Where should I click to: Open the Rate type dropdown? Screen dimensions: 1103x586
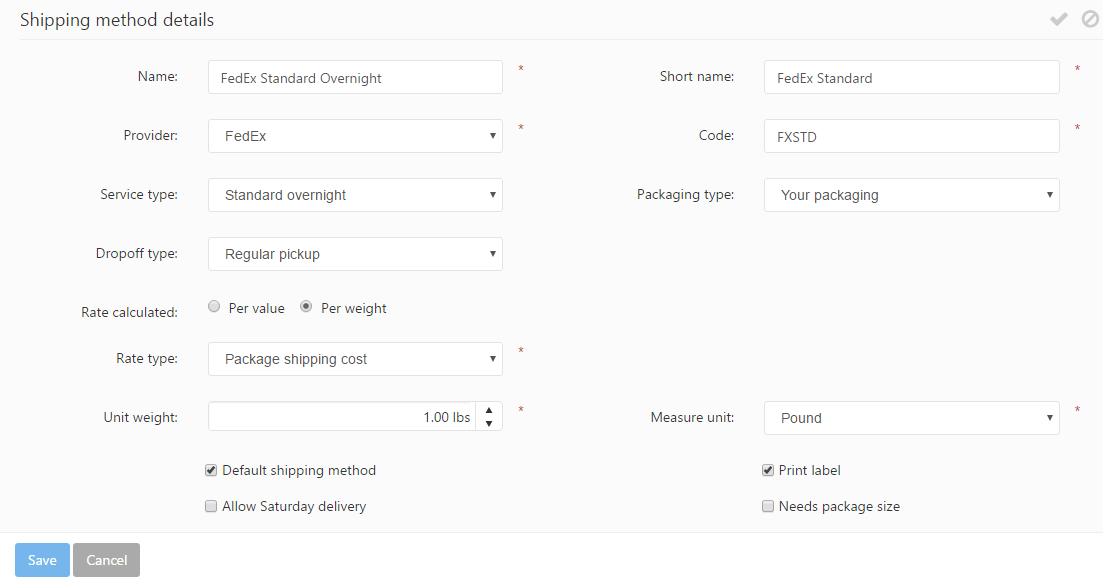[x=355, y=359]
